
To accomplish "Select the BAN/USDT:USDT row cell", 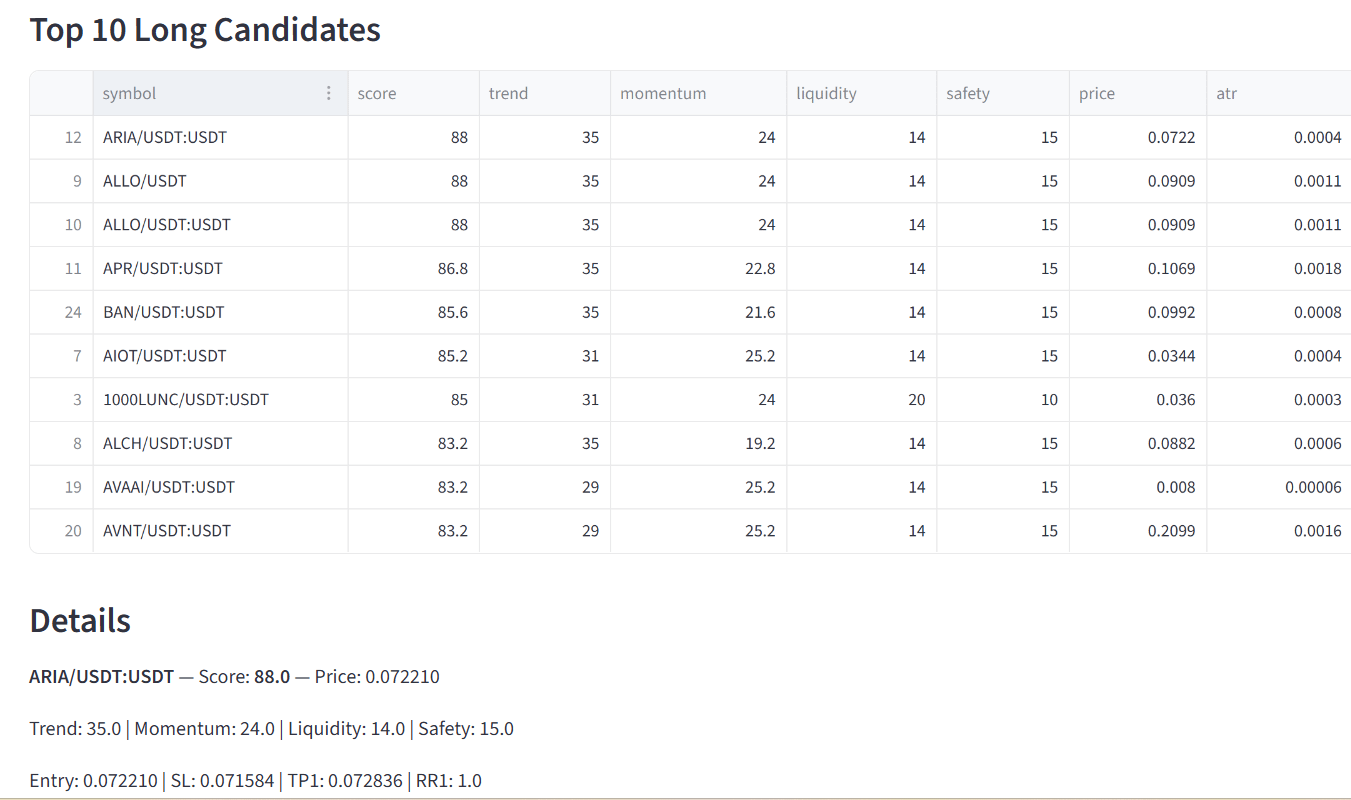I will [221, 312].
